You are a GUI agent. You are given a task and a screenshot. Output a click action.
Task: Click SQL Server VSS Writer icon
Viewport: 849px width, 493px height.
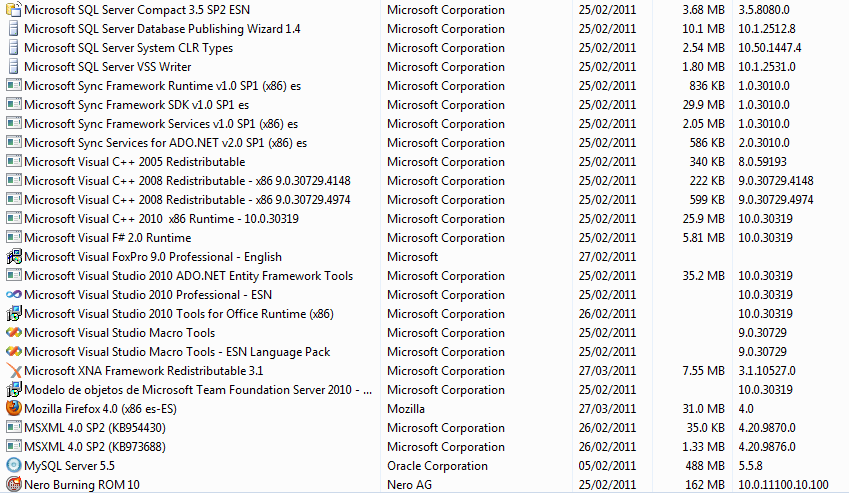[x=14, y=66]
